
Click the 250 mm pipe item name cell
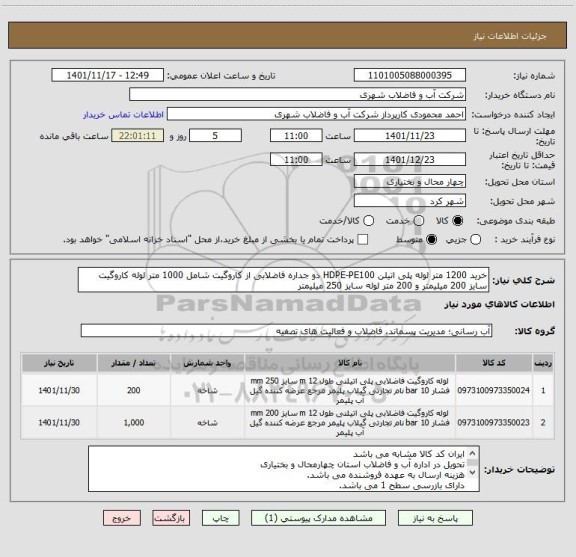coord(350,390)
